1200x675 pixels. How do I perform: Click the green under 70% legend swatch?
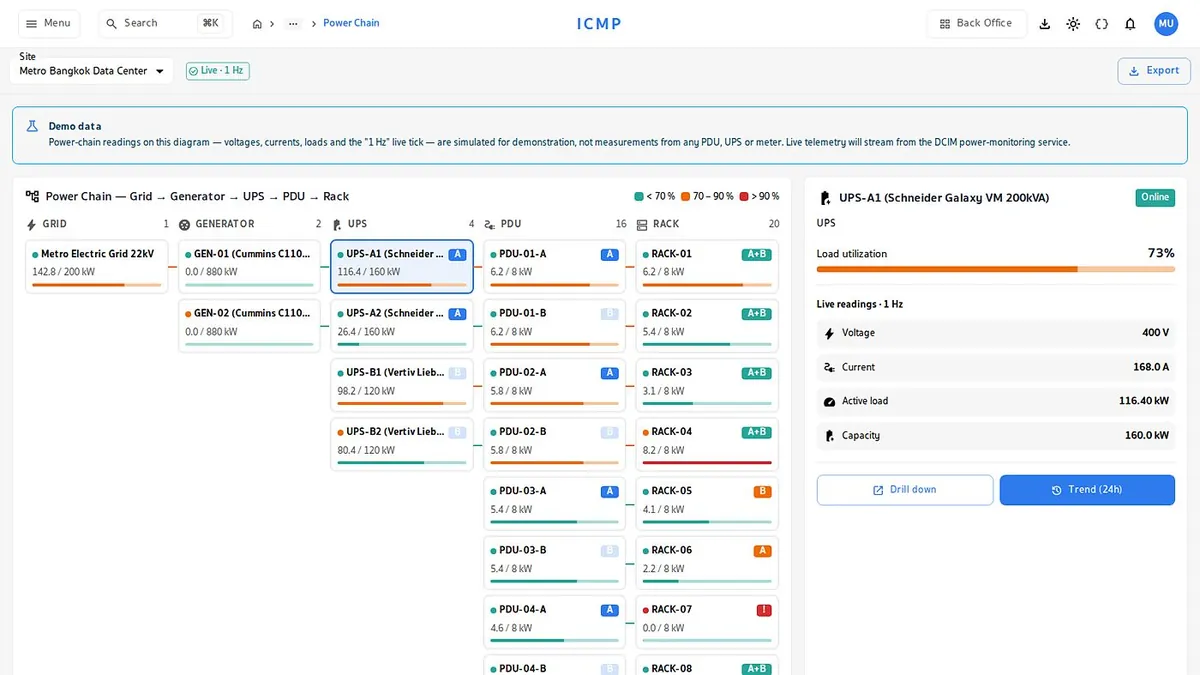(x=639, y=197)
